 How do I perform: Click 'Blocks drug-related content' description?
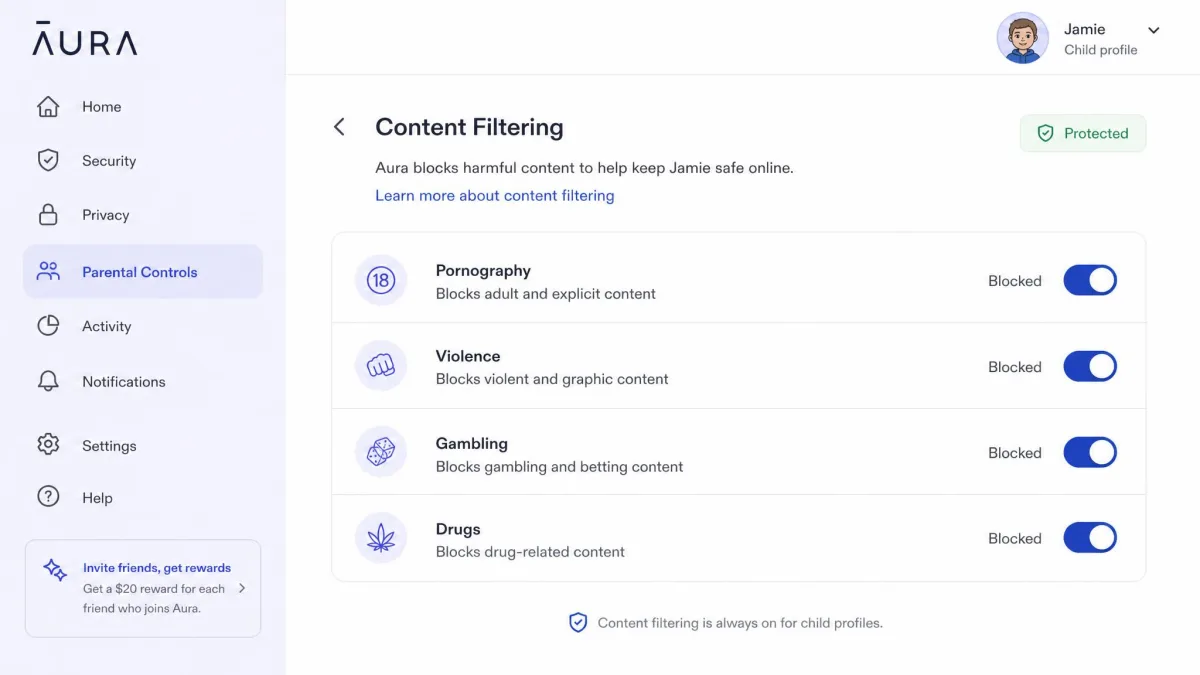click(x=530, y=552)
